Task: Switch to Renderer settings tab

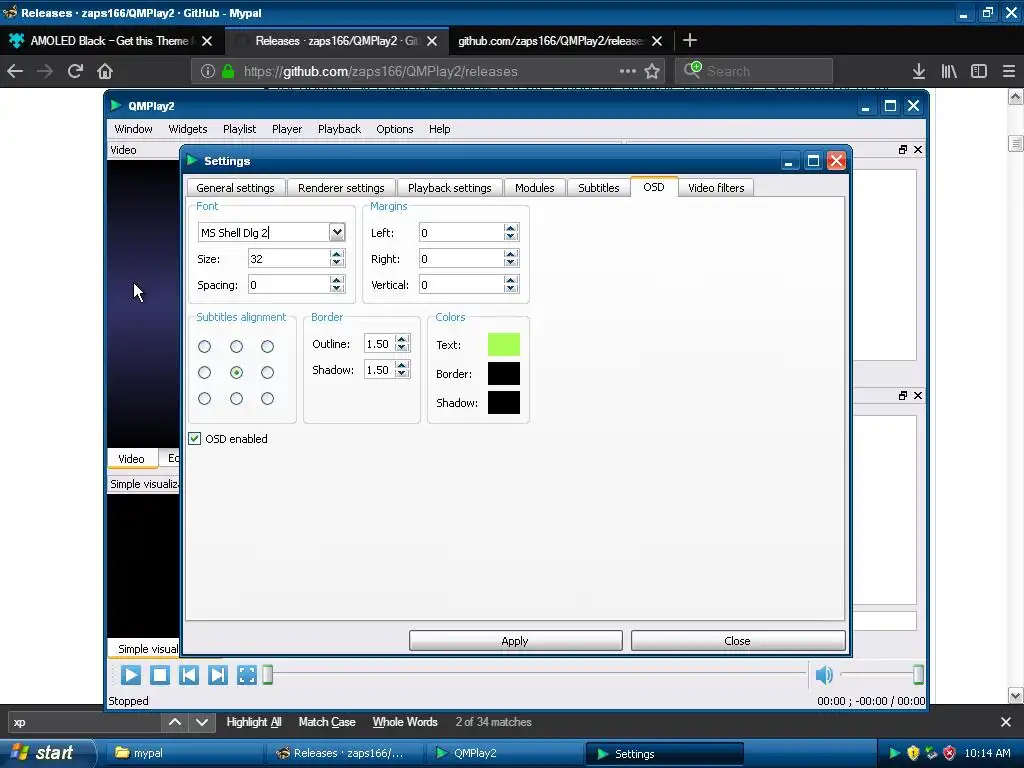Action: (341, 188)
